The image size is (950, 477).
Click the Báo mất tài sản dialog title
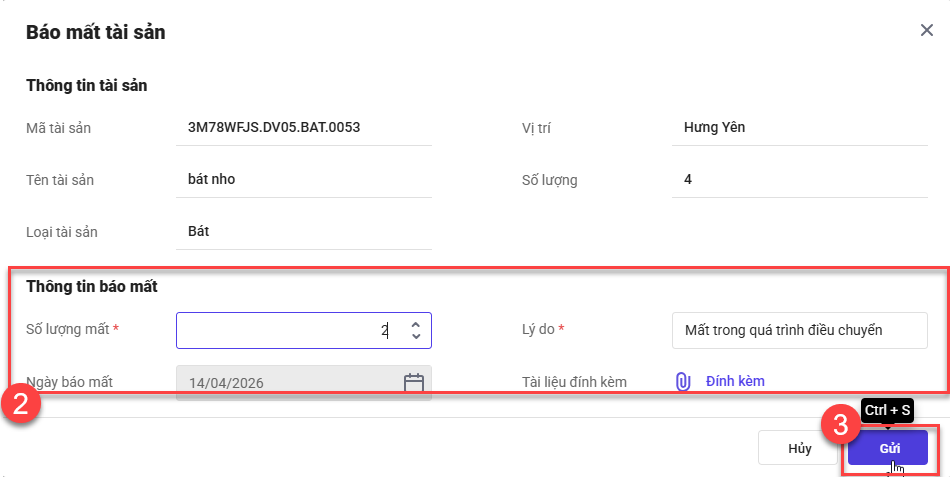pos(96,33)
